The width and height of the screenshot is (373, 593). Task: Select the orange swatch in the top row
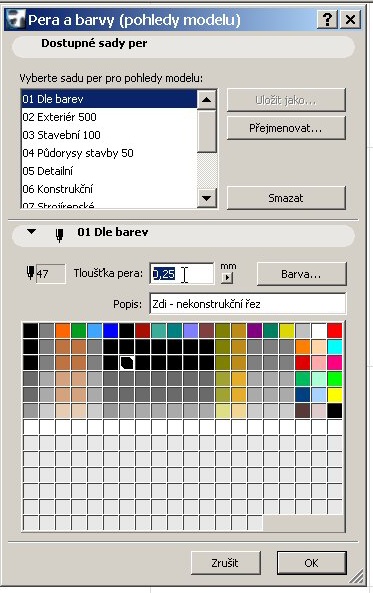[x=63, y=331]
